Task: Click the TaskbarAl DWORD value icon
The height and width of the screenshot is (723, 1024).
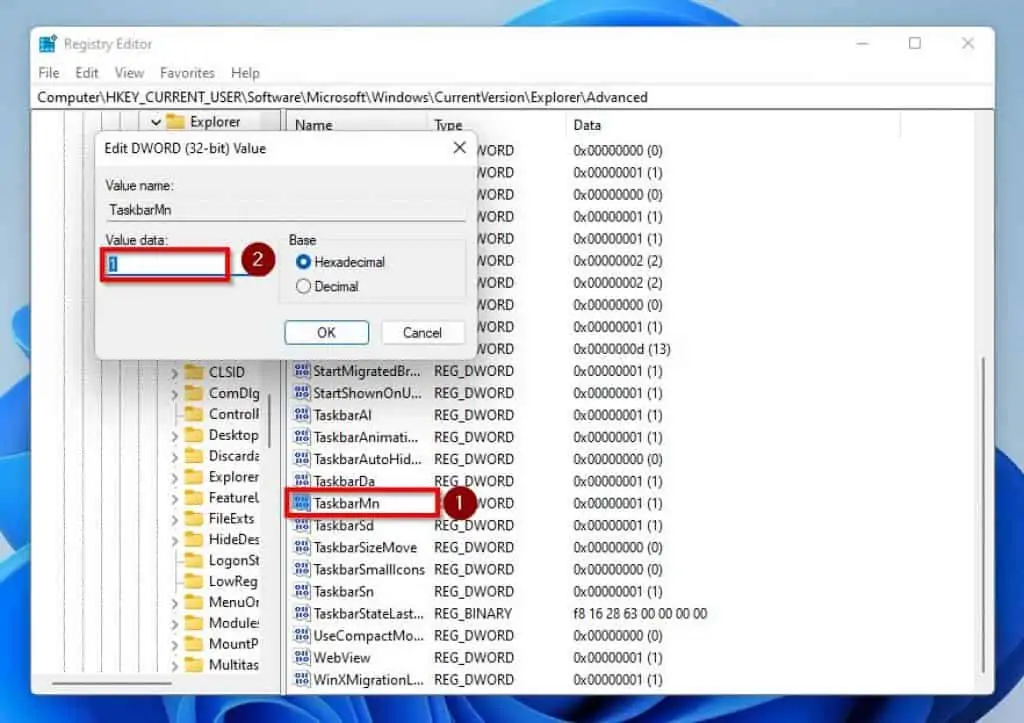Action: click(301, 415)
